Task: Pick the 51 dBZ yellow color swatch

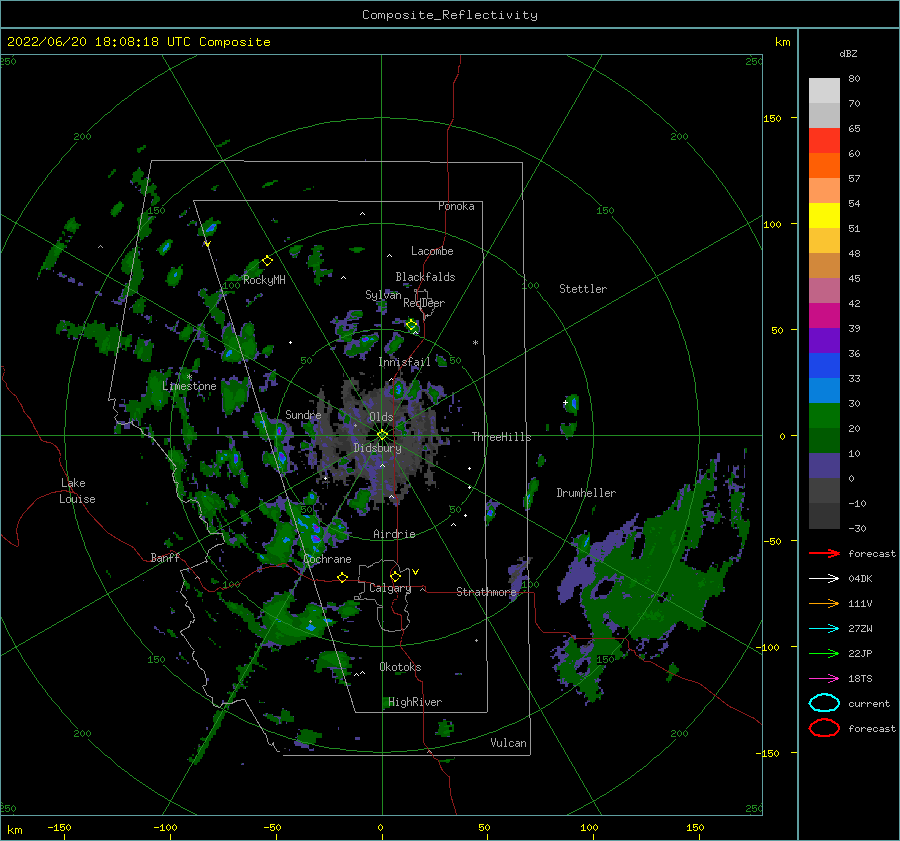Action: tap(824, 215)
